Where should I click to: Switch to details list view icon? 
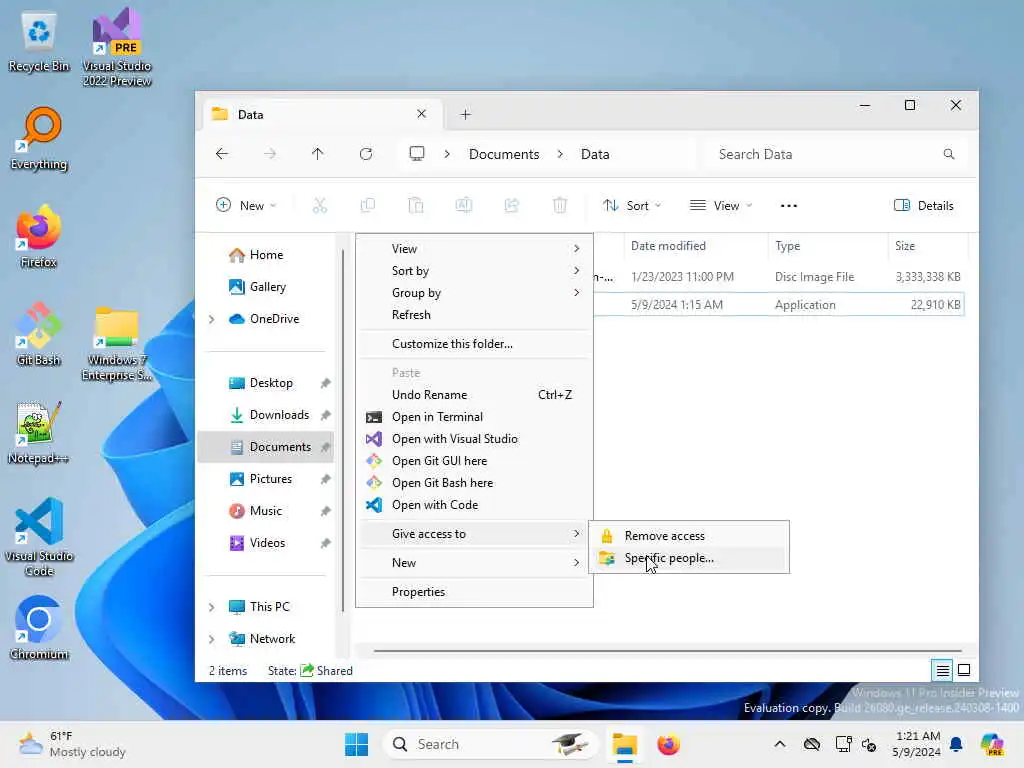(942, 670)
